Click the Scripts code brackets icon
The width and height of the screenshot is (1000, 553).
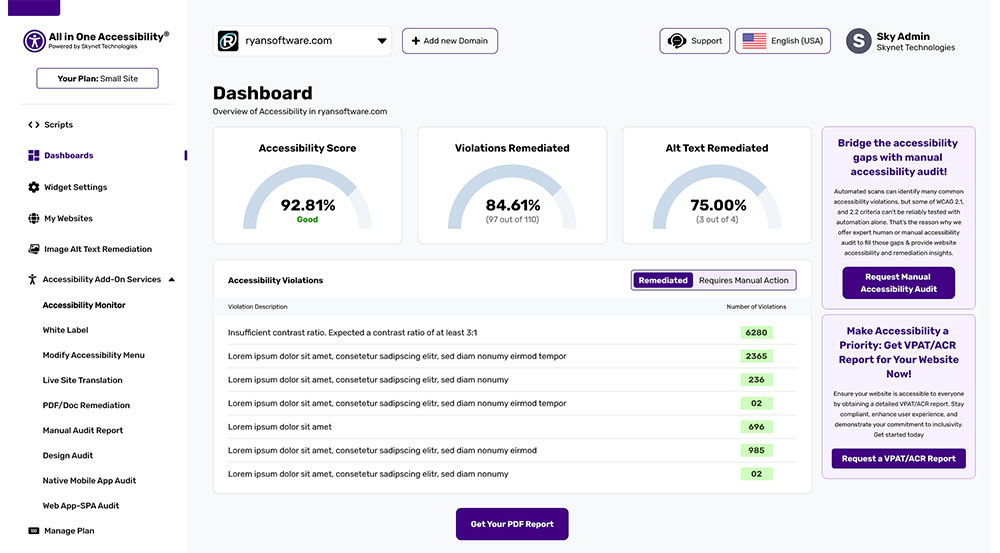click(34, 124)
